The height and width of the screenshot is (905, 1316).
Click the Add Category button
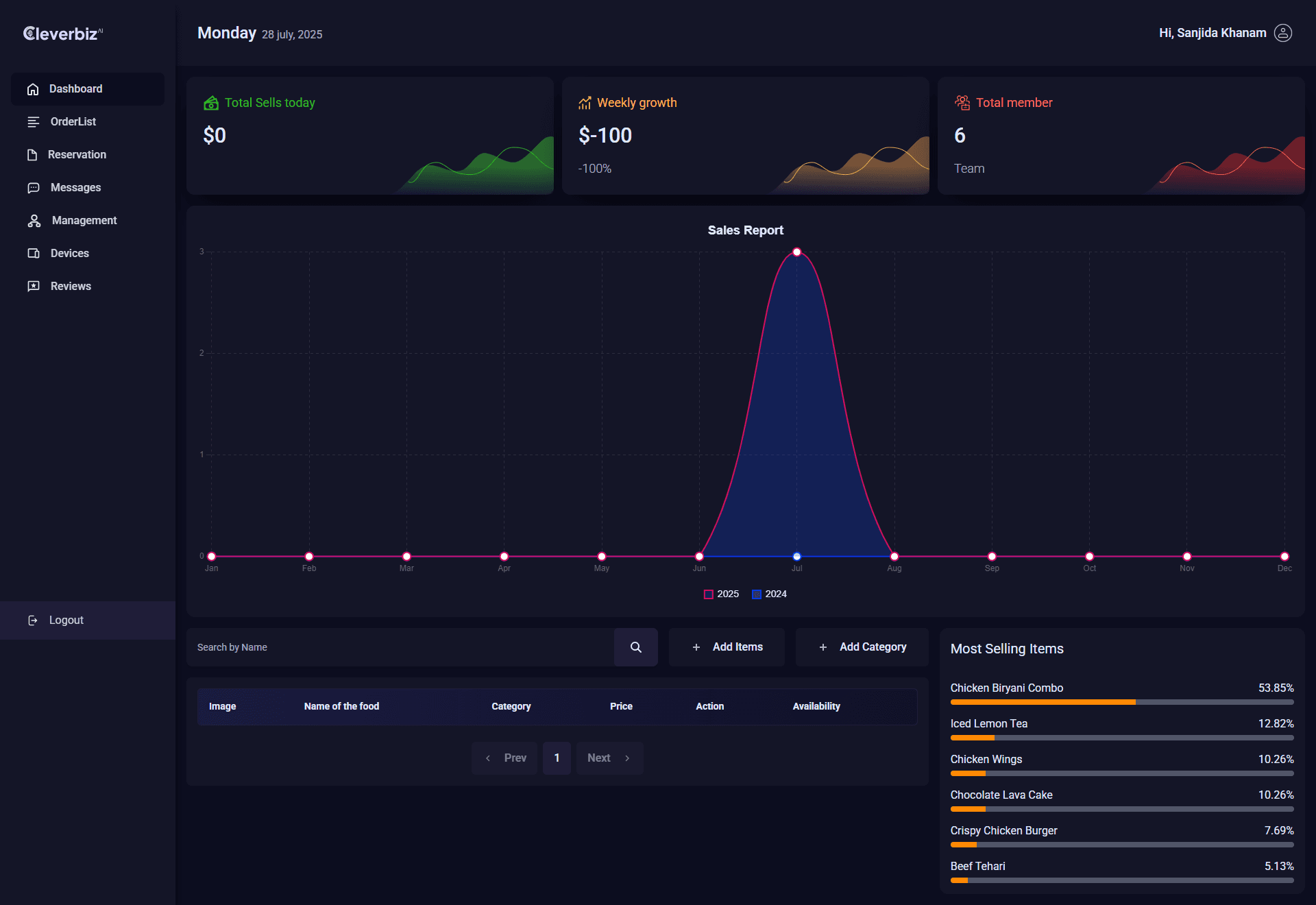click(862, 647)
